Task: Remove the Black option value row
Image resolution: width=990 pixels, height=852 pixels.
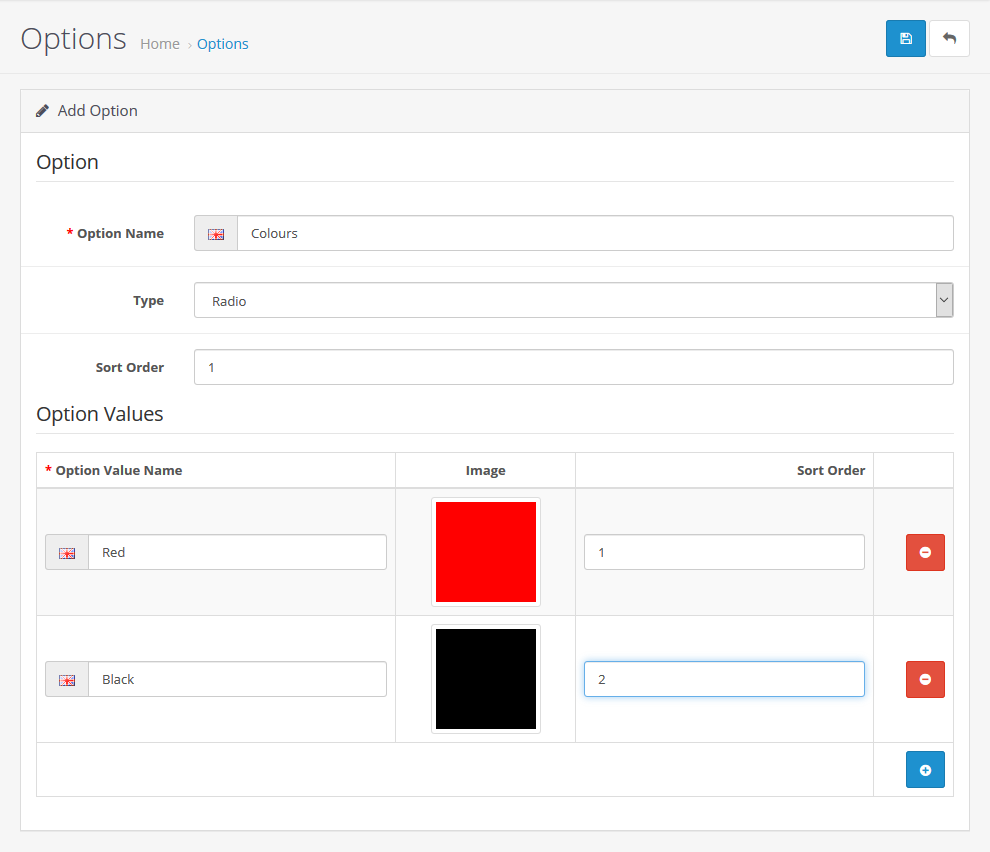Action: point(925,679)
